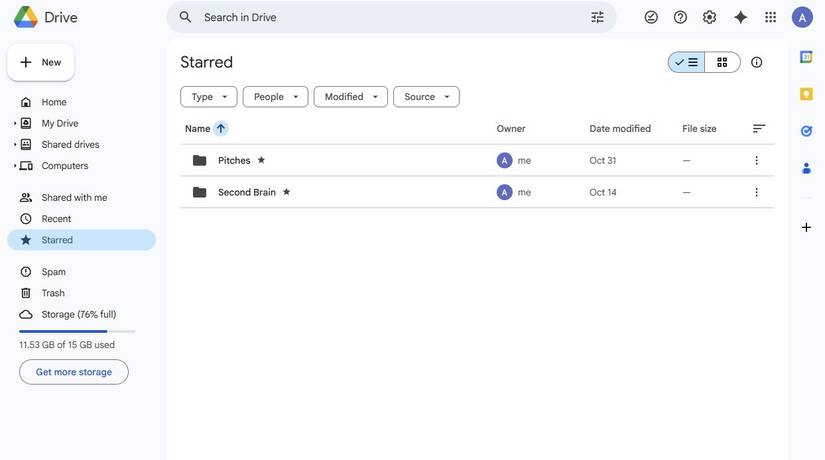
Task: Open the offline ready status icon
Action: point(651,17)
